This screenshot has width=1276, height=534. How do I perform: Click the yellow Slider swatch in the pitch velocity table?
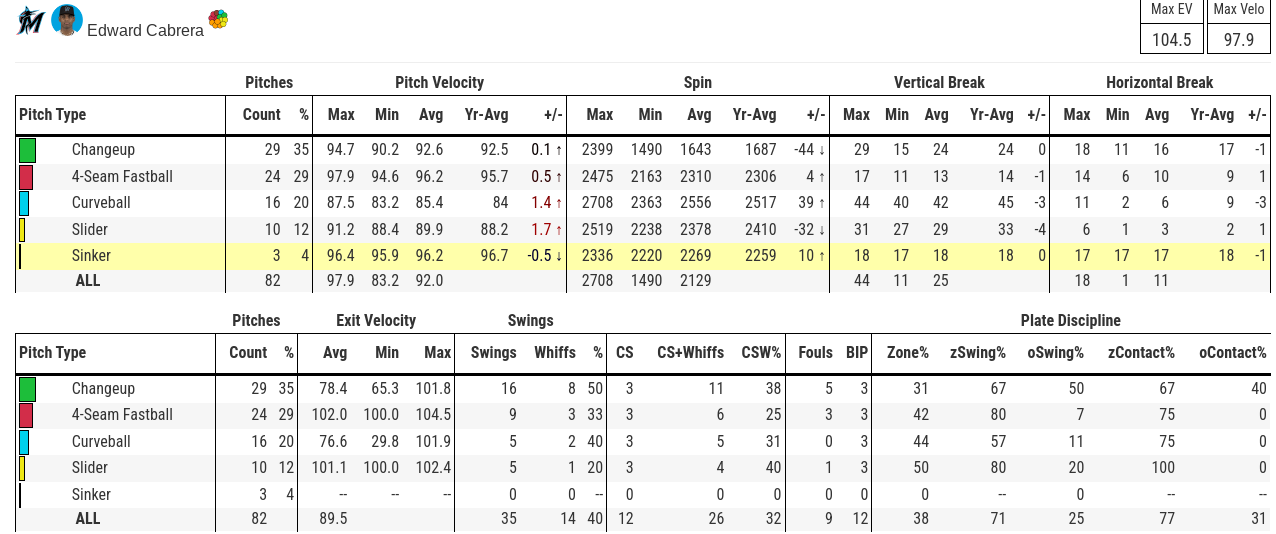coord(22,229)
